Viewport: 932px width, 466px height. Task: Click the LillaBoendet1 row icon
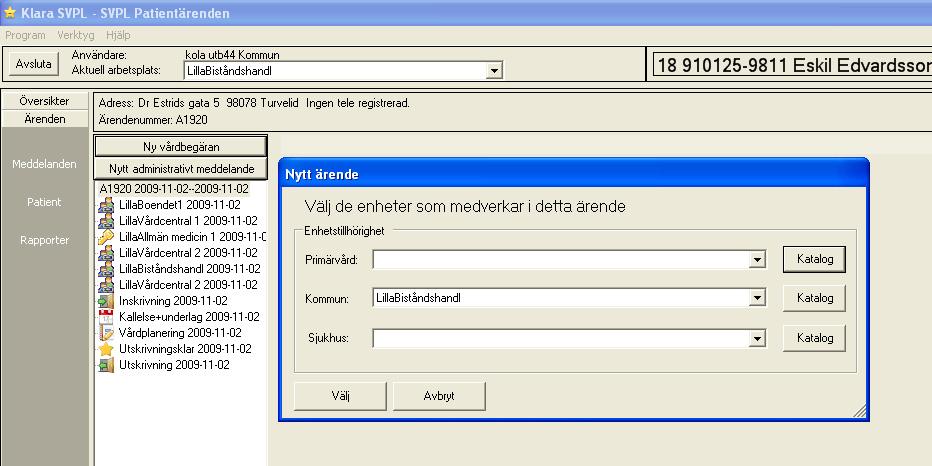point(106,205)
